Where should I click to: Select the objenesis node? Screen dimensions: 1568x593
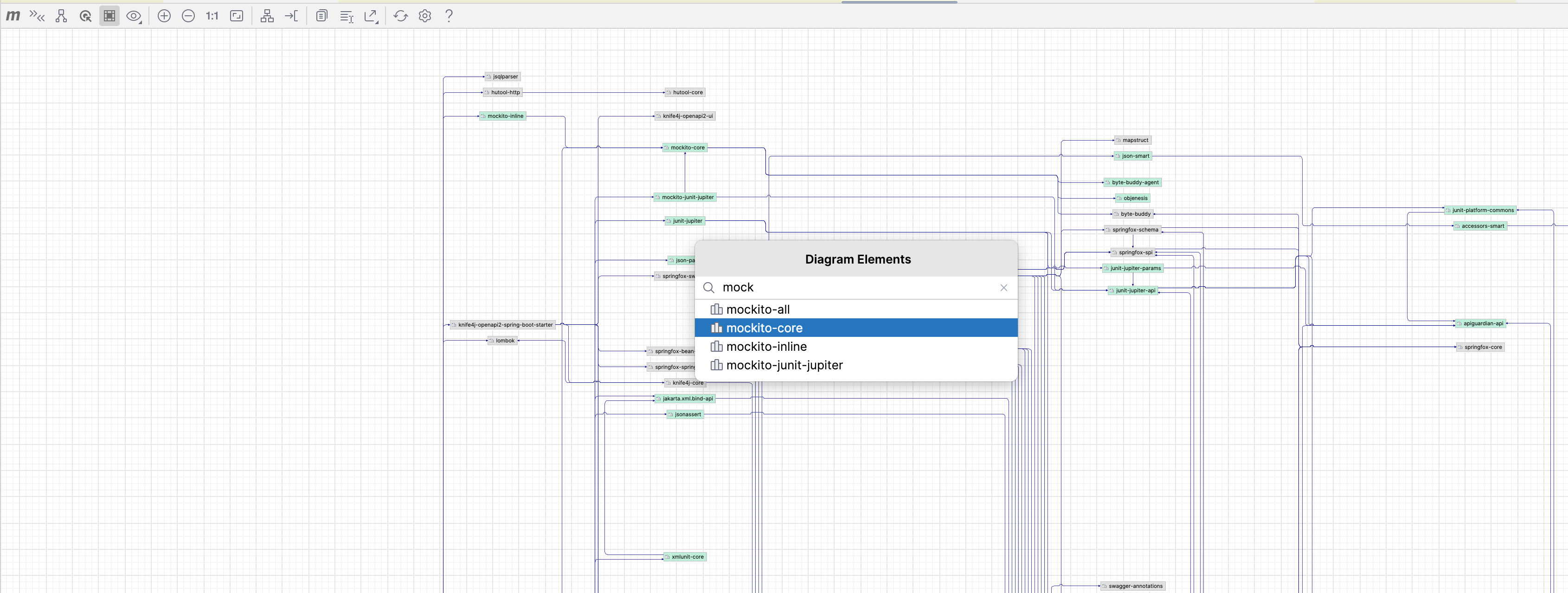(x=1133, y=198)
